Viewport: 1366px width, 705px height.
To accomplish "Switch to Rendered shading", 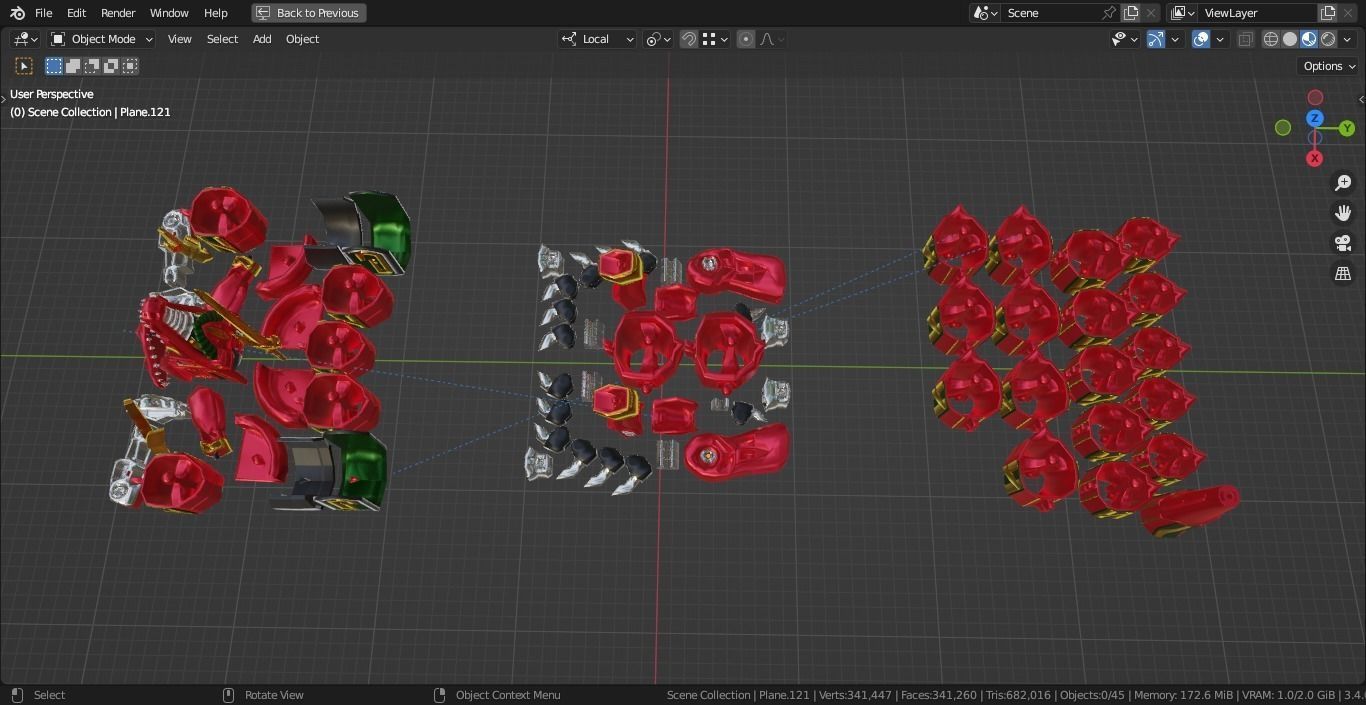I will pyautogui.click(x=1328, y=39).
